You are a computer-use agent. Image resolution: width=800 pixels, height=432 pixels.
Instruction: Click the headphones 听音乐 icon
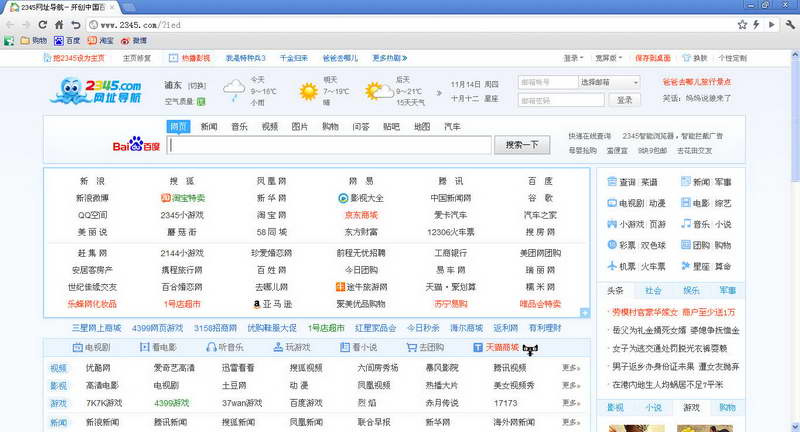tap(211, 347)
